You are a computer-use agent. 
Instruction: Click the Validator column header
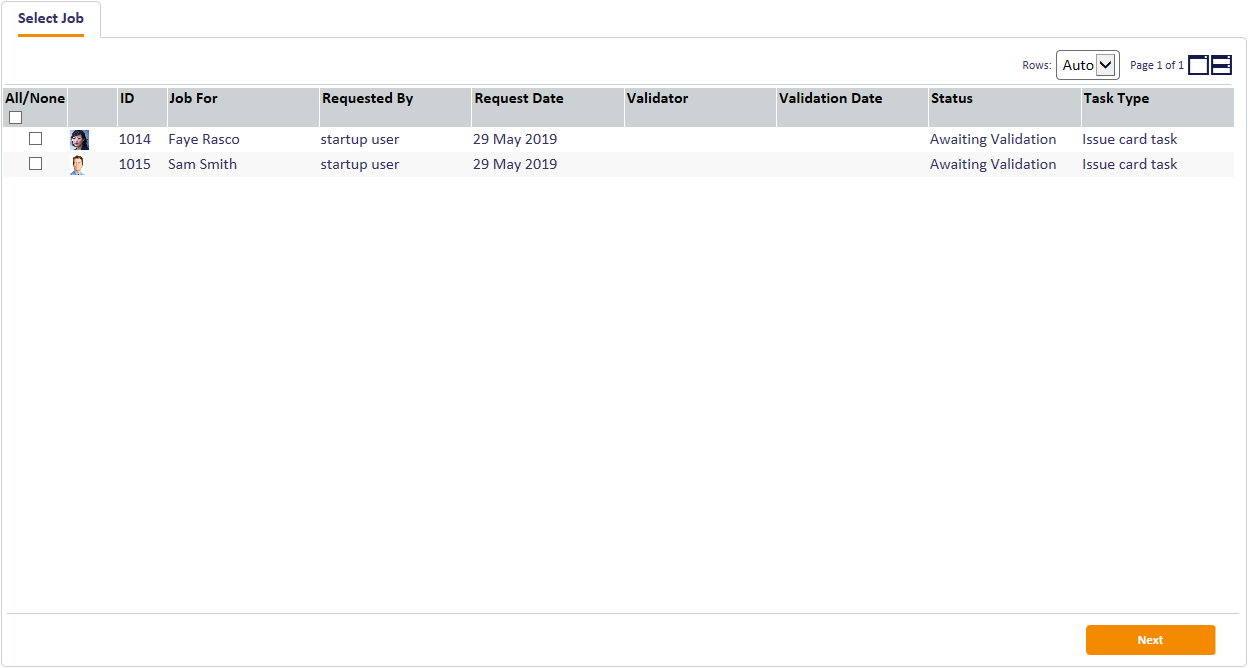[x=657, y=99]
